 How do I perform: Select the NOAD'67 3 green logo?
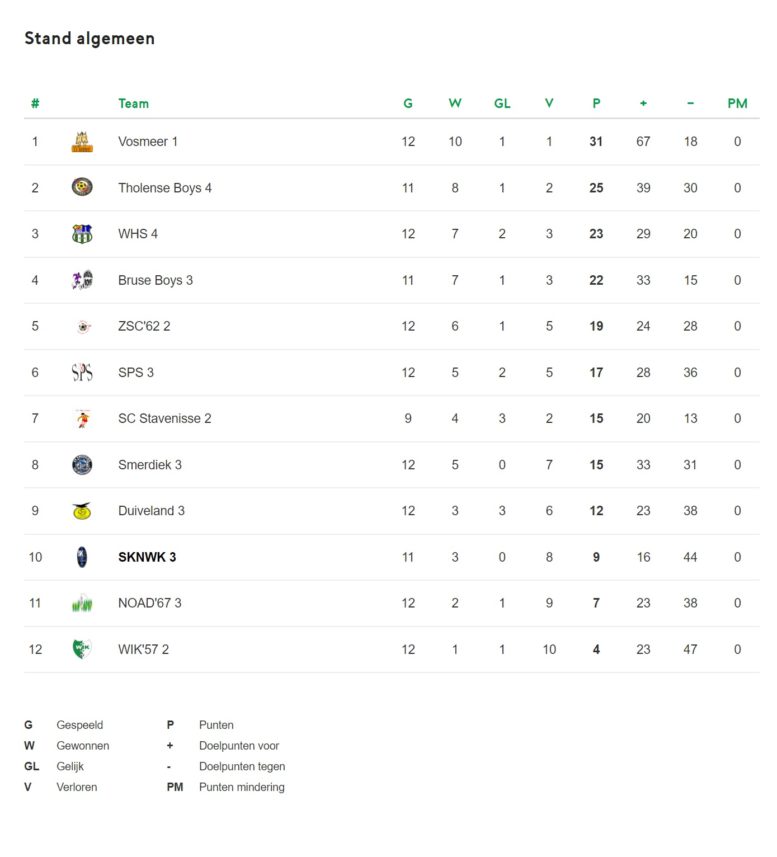pyautogui.click(x=82, y=603)
